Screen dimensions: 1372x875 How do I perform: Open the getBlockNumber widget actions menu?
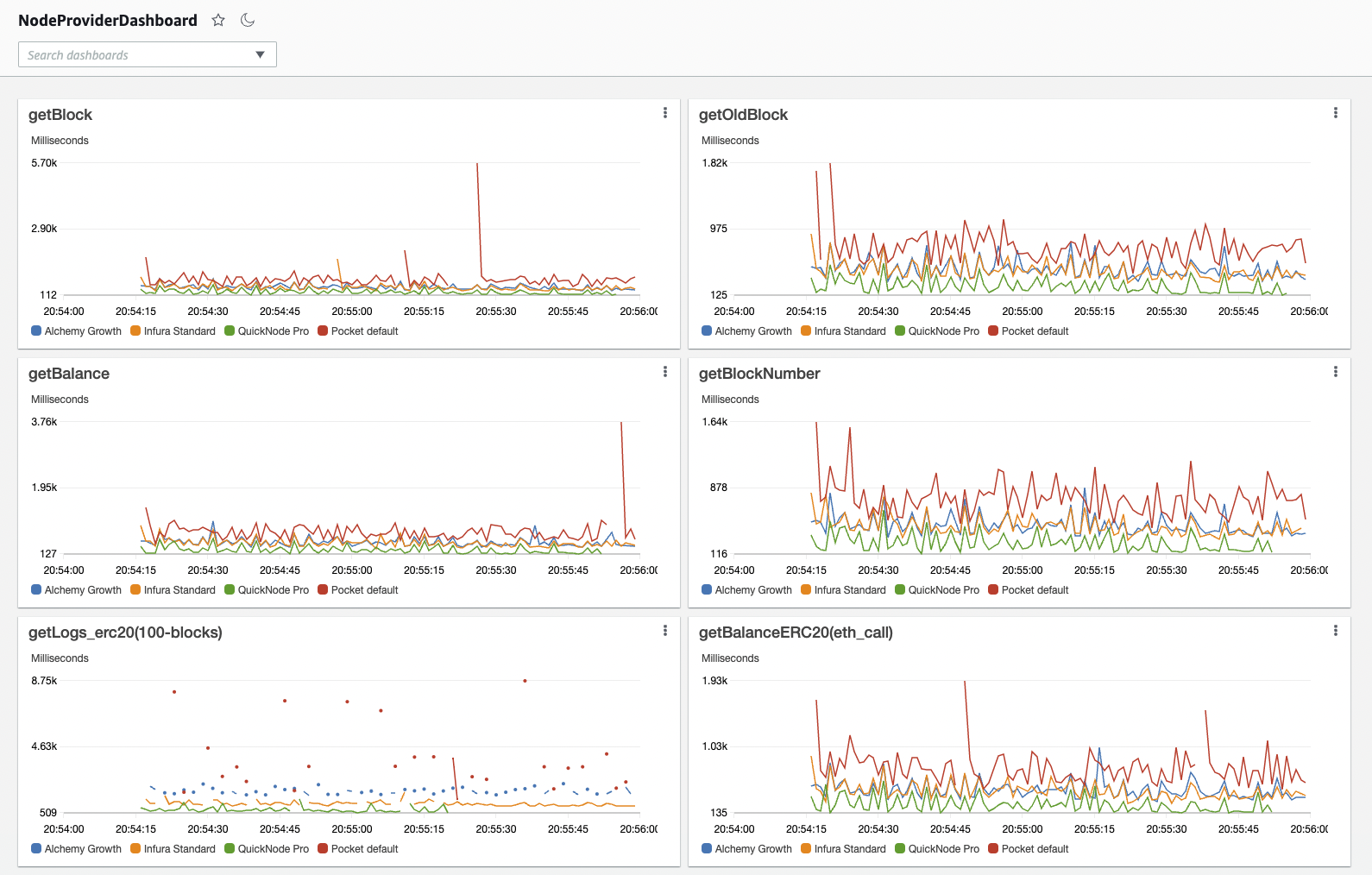tap(1336, 372)
